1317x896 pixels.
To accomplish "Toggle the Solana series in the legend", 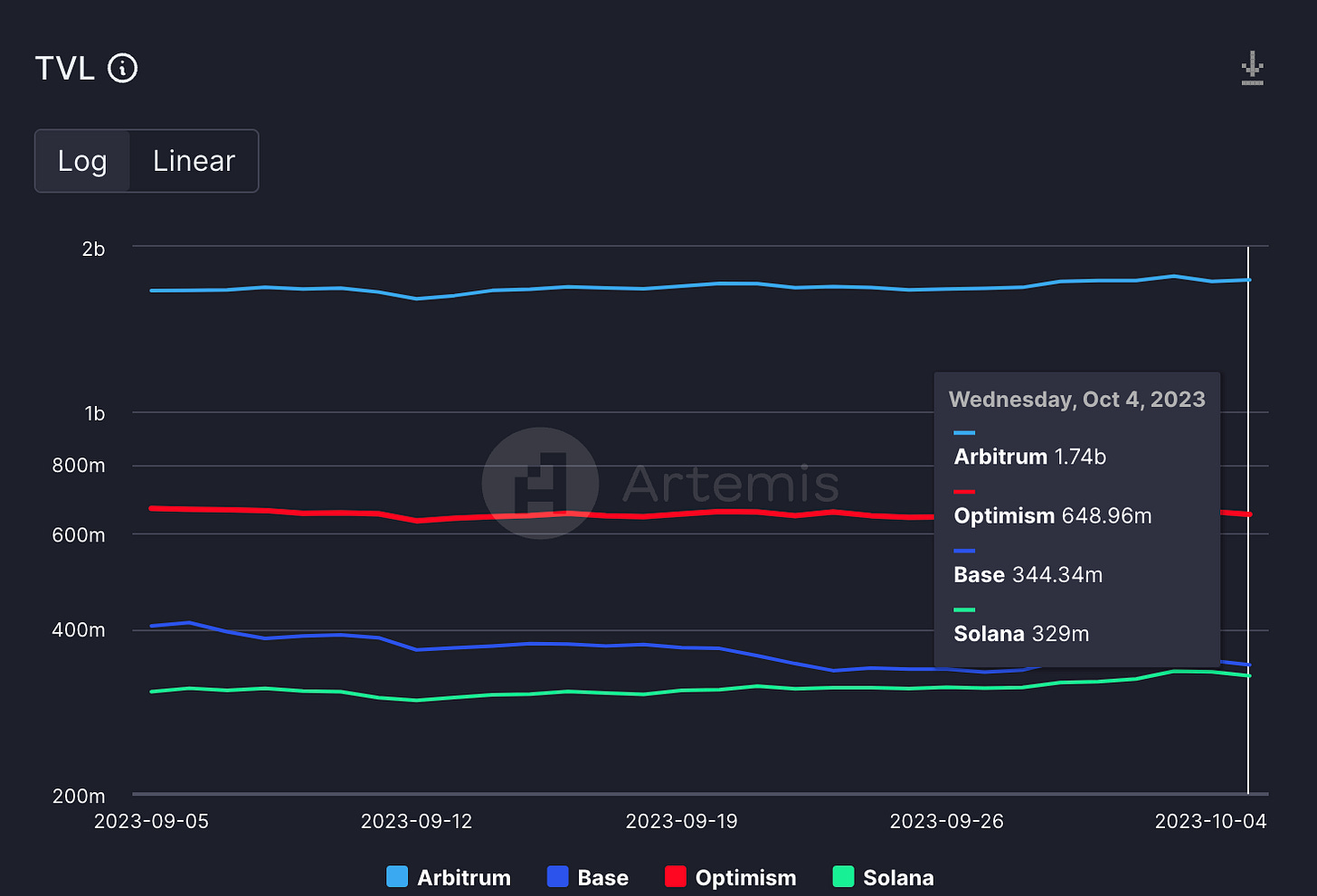I will pyautogui.click(x=883, y=877).
